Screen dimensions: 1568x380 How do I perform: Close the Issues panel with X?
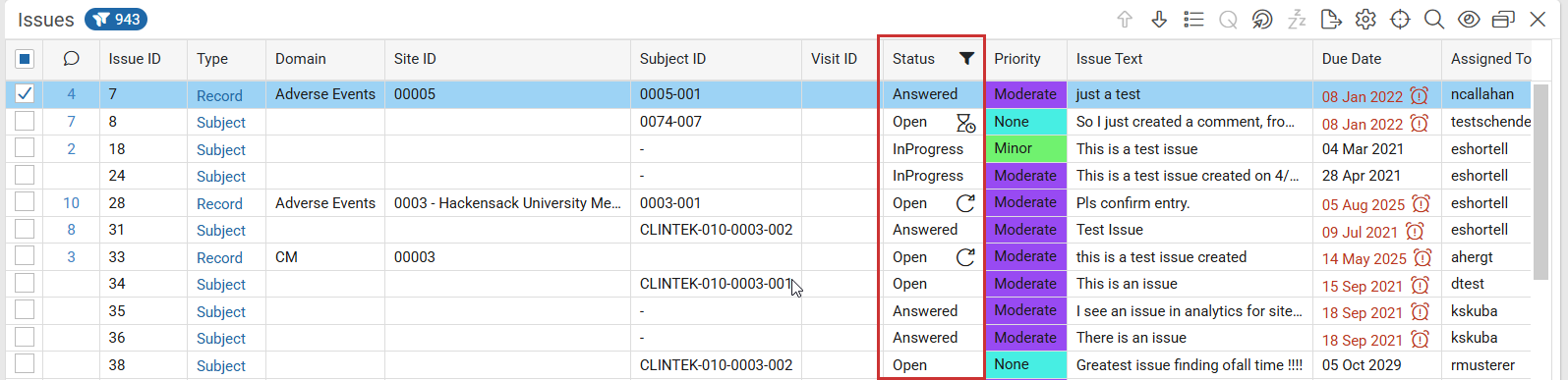[1538, 20]
